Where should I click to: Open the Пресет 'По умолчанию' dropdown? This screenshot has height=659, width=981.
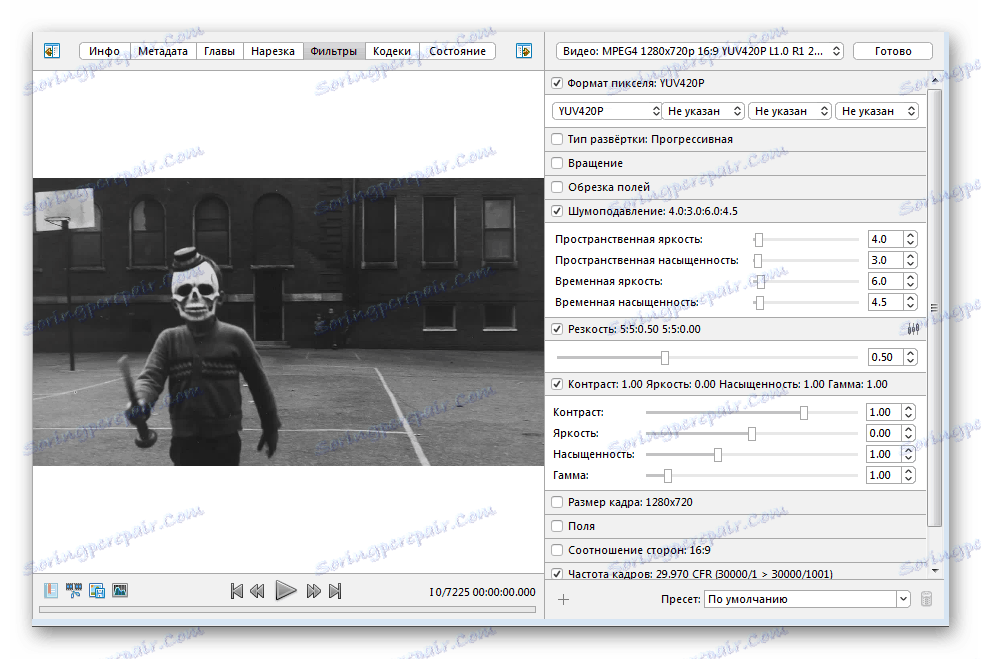coord(805,599)
